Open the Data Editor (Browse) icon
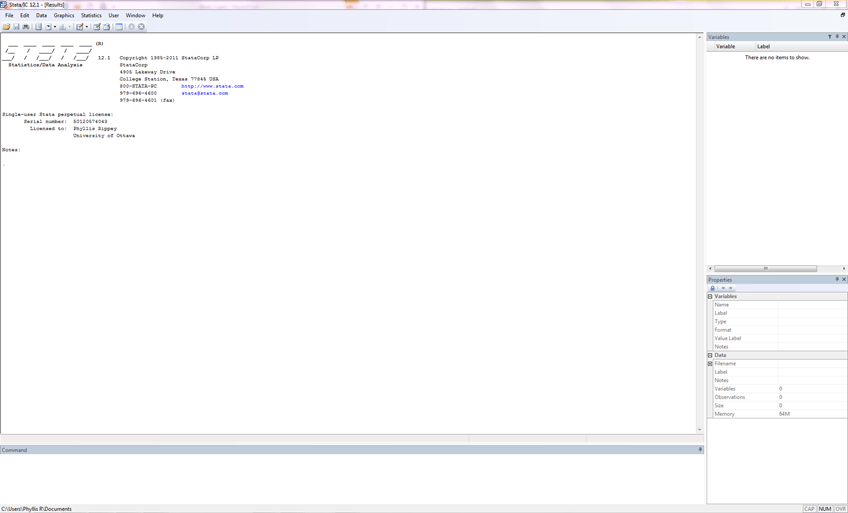 [x=107, y=26]
